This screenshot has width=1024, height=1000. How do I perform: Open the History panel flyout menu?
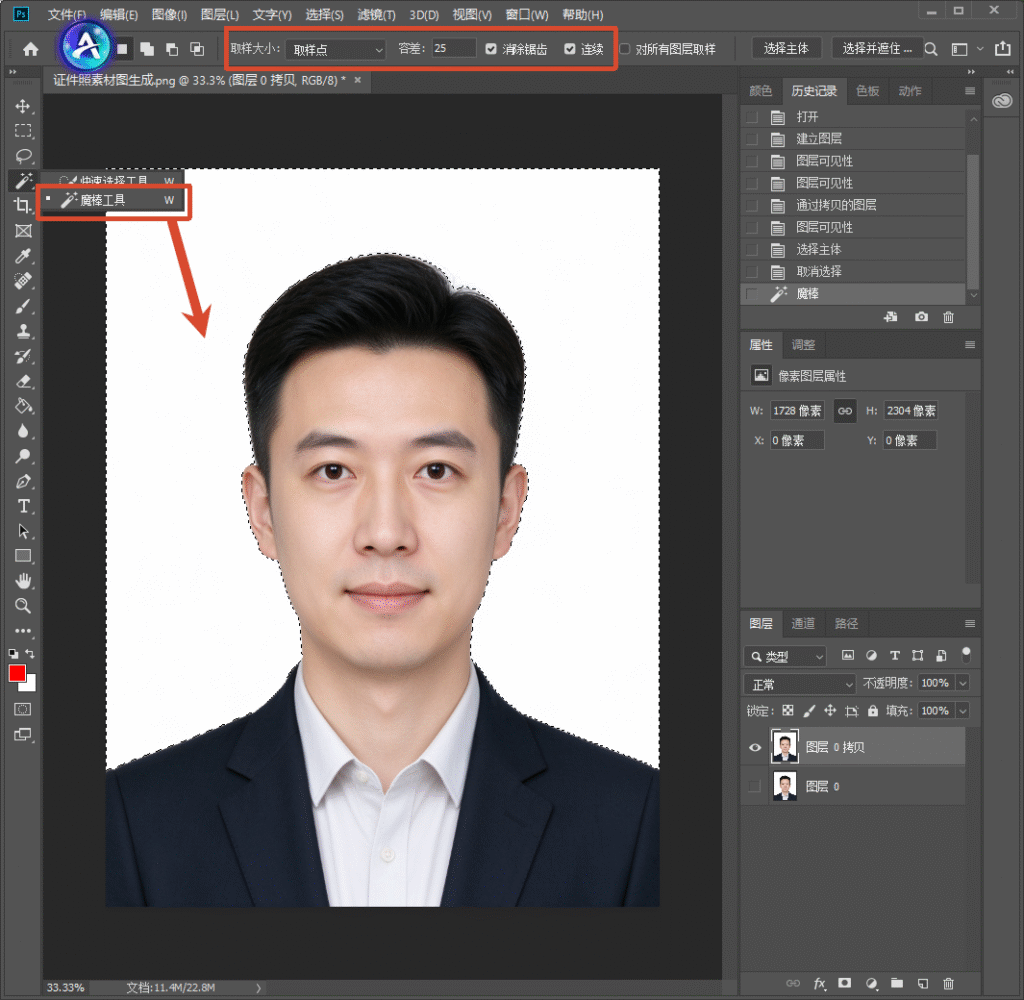[970, 91]
